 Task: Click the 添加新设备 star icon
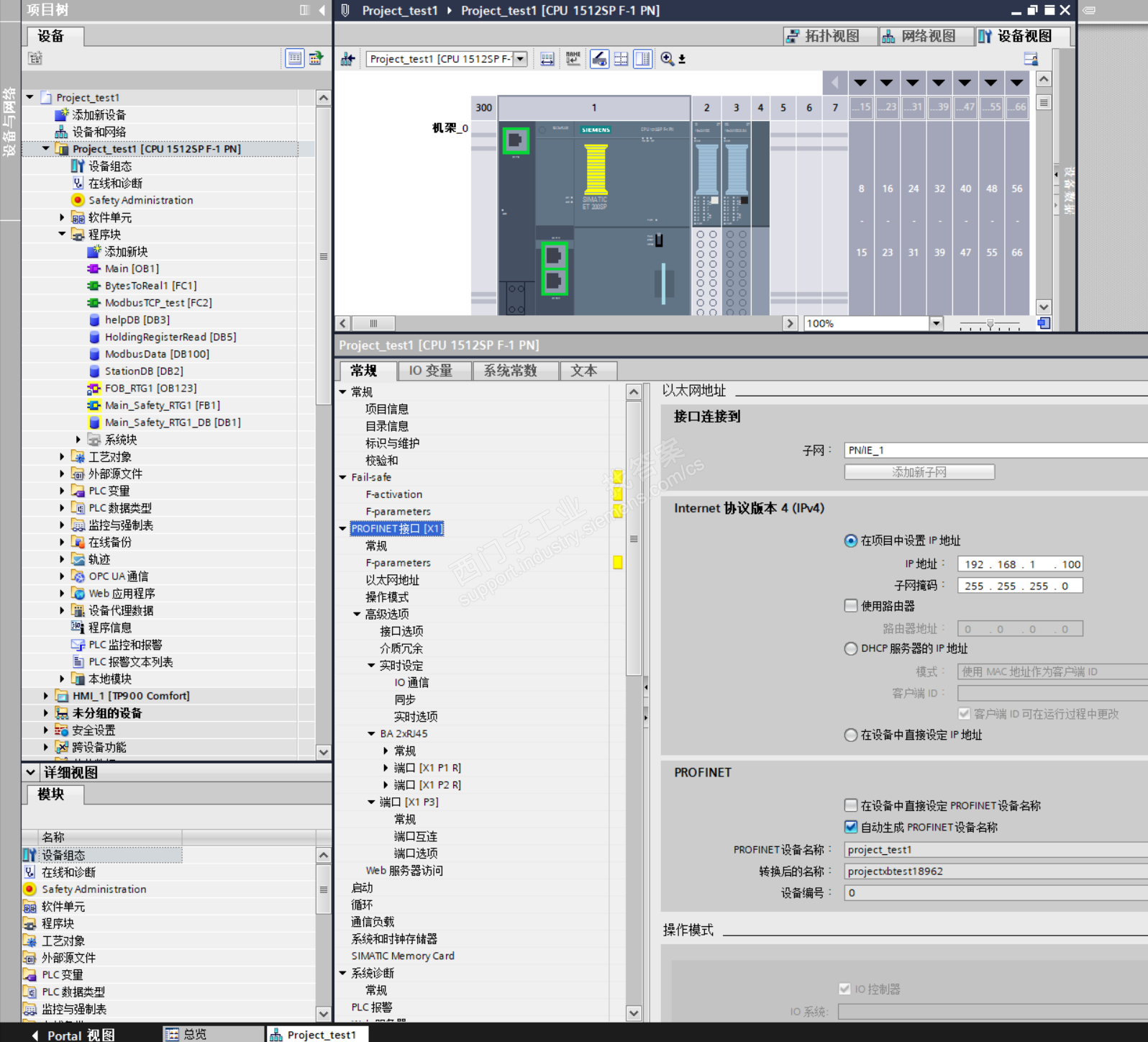pos(62,114)
